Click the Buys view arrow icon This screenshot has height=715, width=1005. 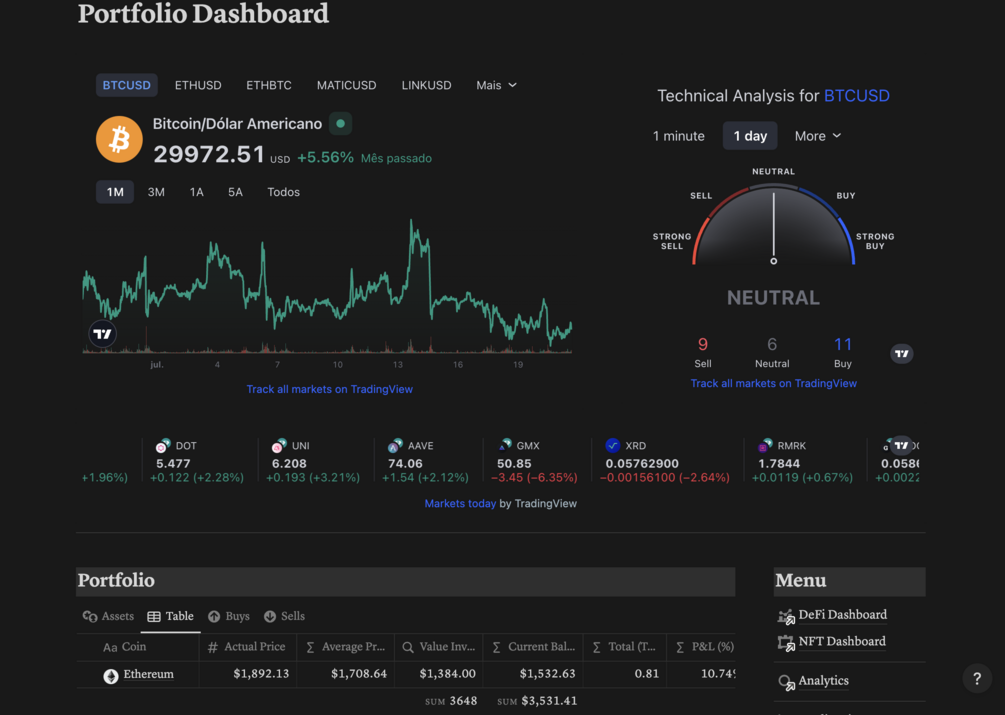[214, 616]
